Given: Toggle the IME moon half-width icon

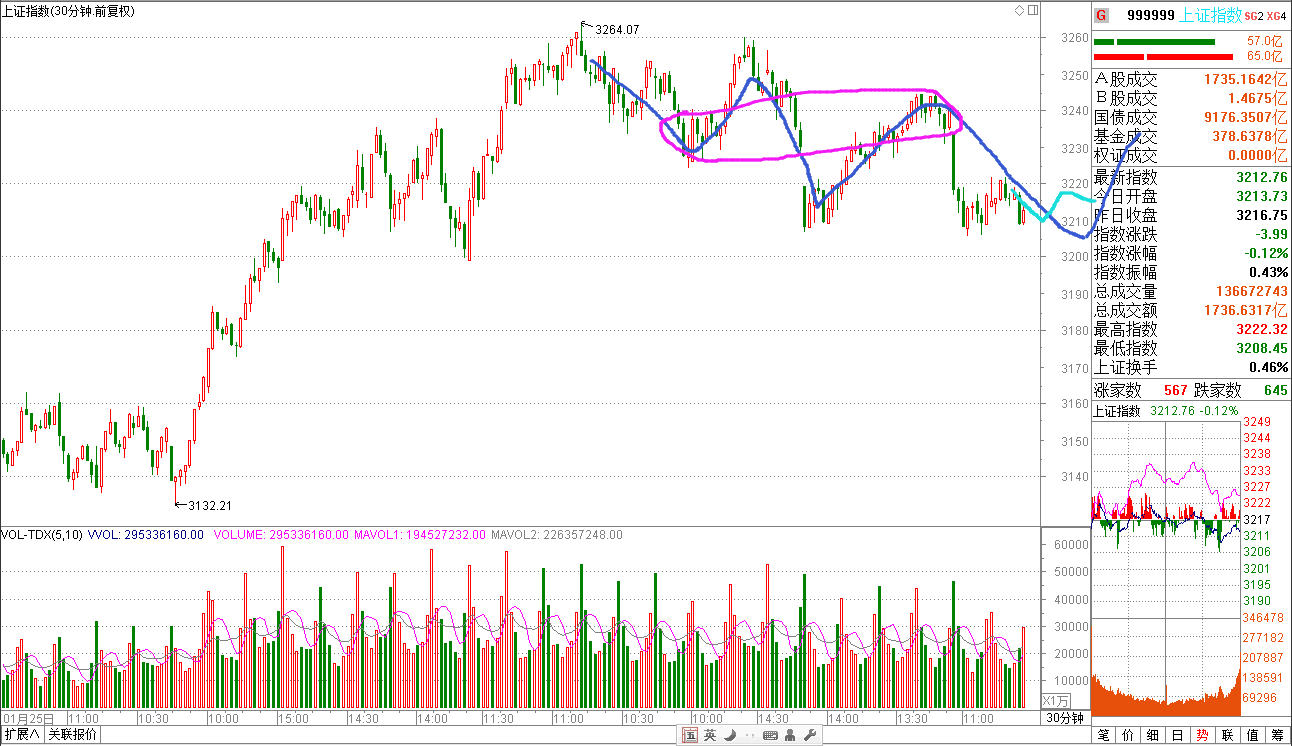Looking at the screenshot, I should click(730, 736).
